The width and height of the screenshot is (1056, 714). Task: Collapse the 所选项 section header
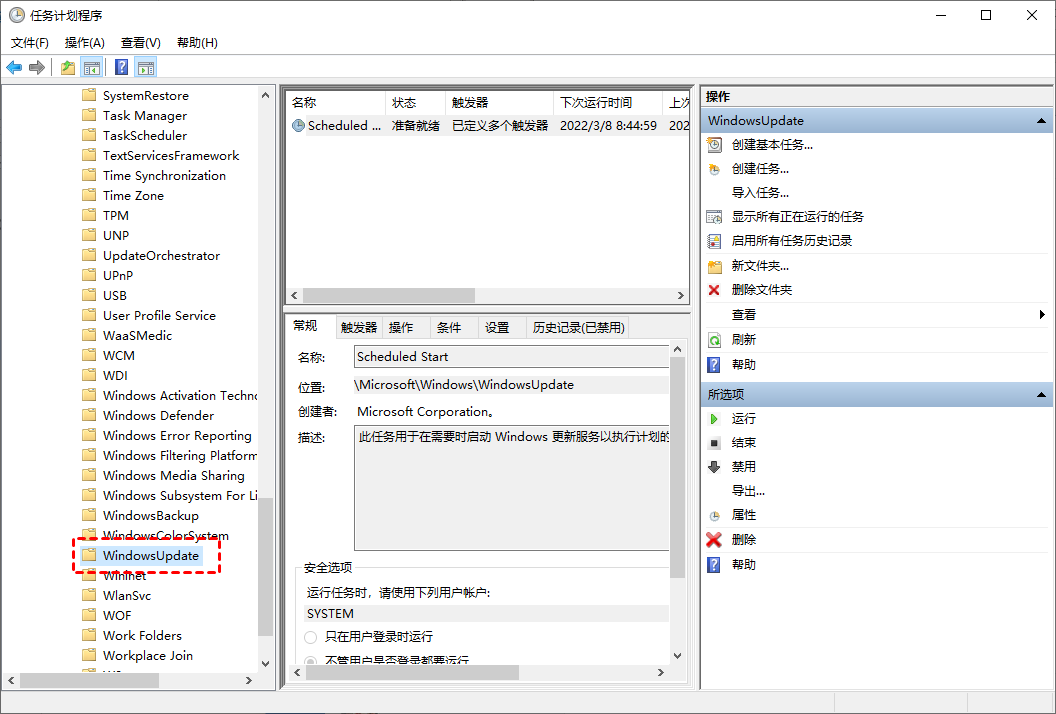point(1041,395)
